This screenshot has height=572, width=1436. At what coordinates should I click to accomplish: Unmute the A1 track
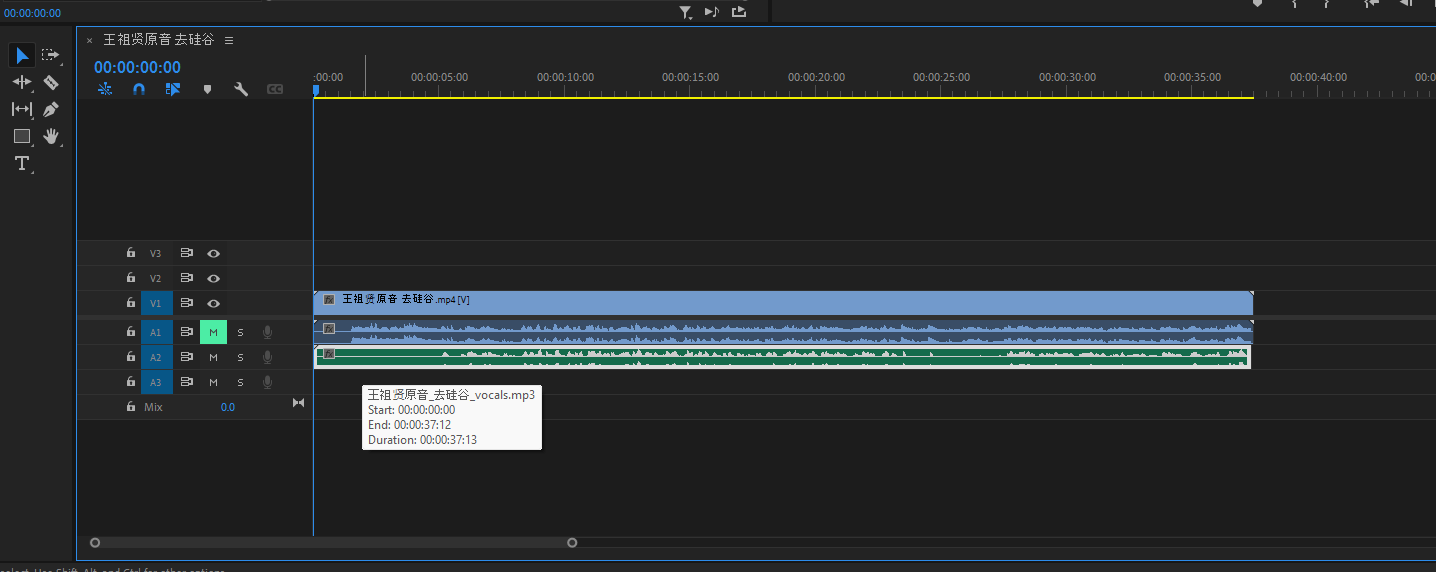[x=213, y=332]
